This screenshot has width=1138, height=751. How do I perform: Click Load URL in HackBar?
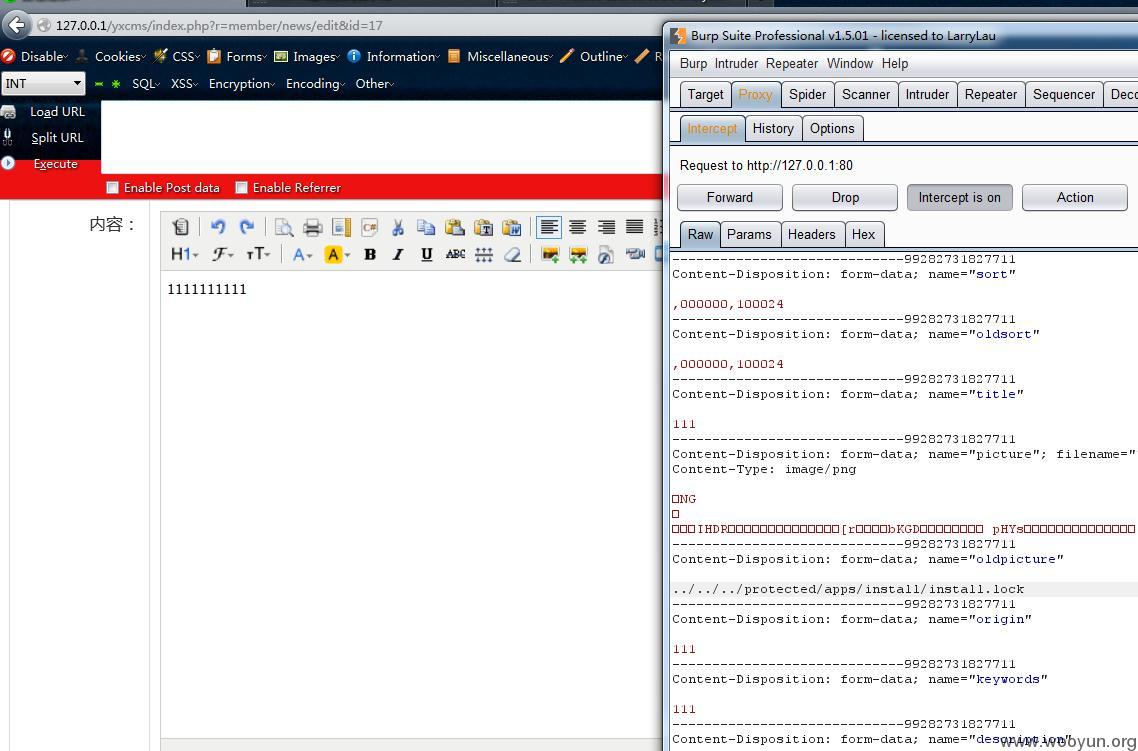pyautogui.click(x=57, y=112)
